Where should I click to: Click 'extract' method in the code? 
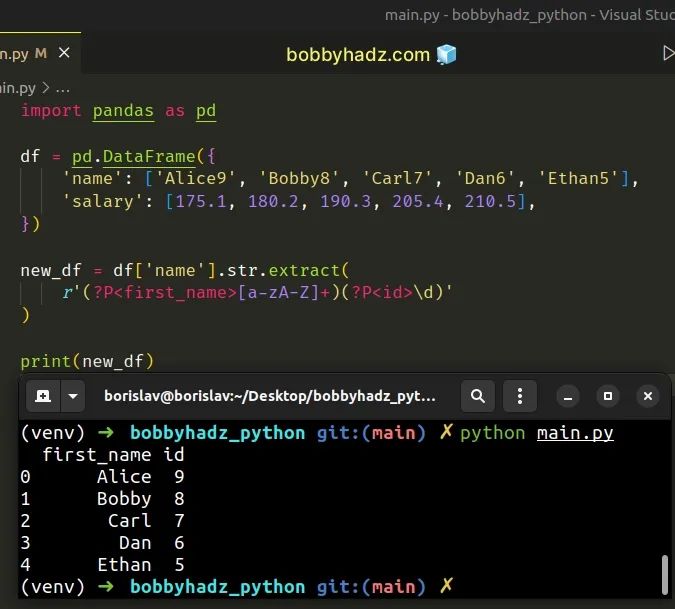point(304,270)
